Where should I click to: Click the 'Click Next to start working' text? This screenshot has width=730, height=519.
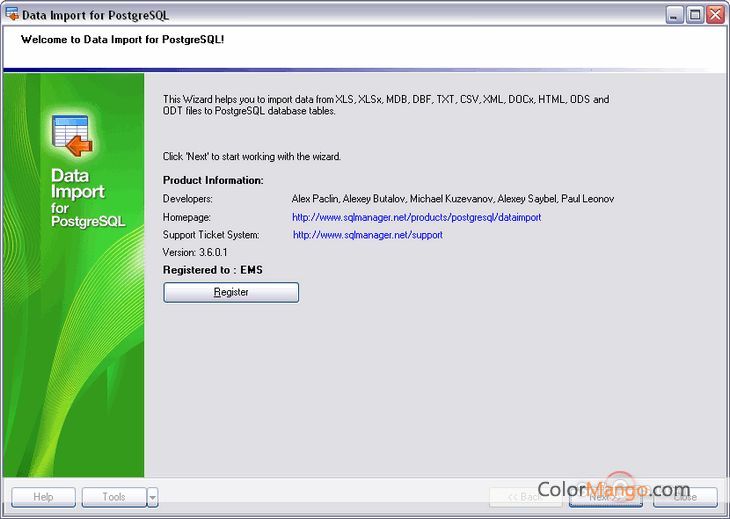tap(252, 157)
